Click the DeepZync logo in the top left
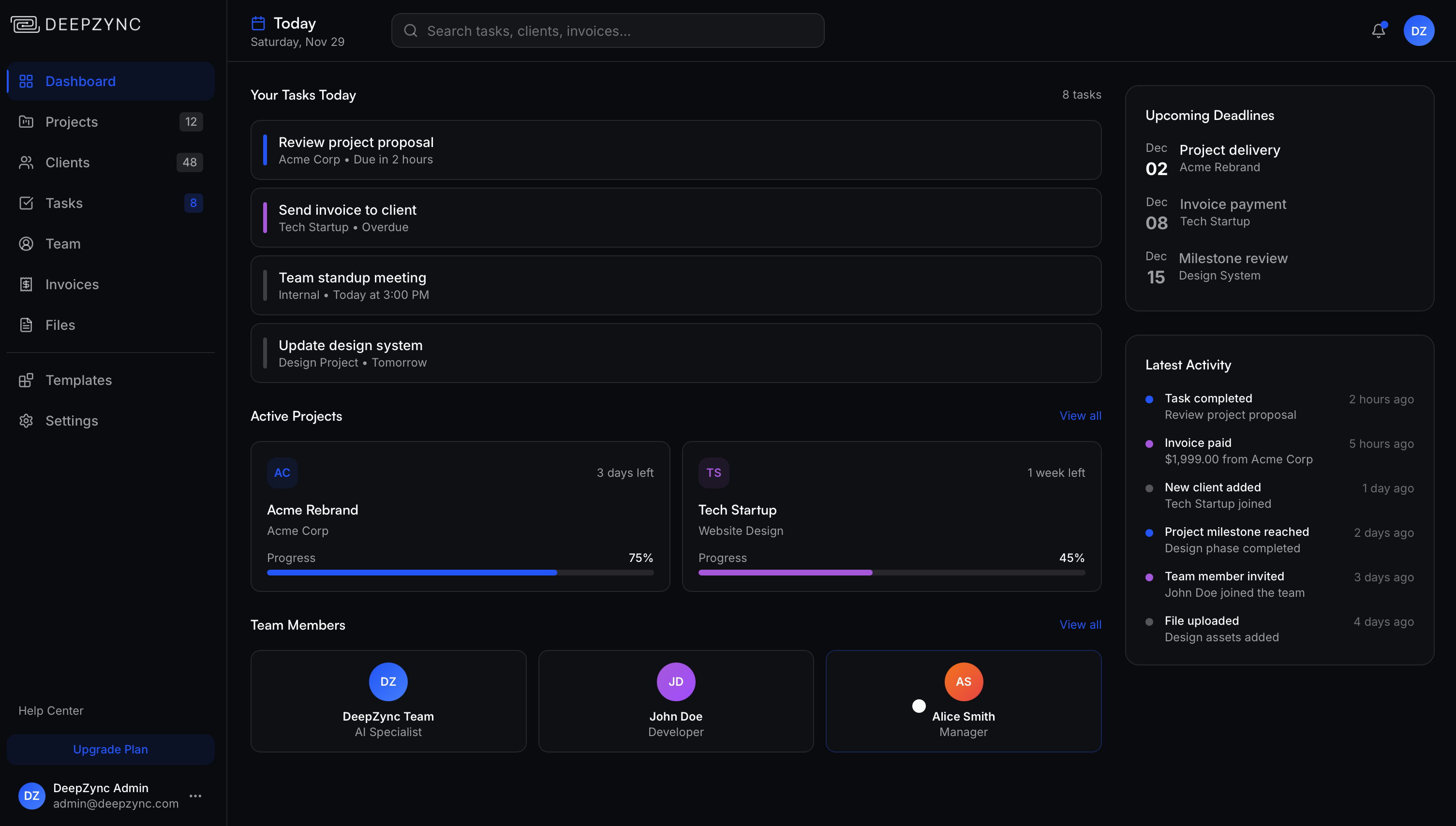This screenshot has width=1456, height=826. click(75, 24)
